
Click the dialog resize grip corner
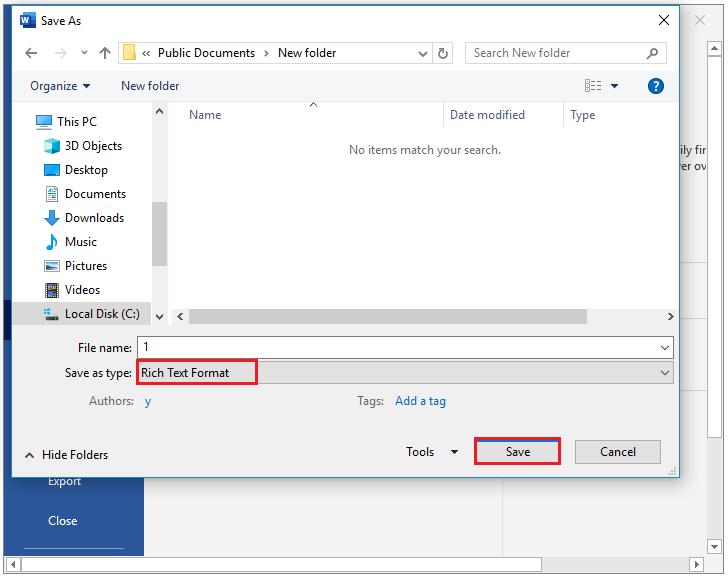coord(672,472)
